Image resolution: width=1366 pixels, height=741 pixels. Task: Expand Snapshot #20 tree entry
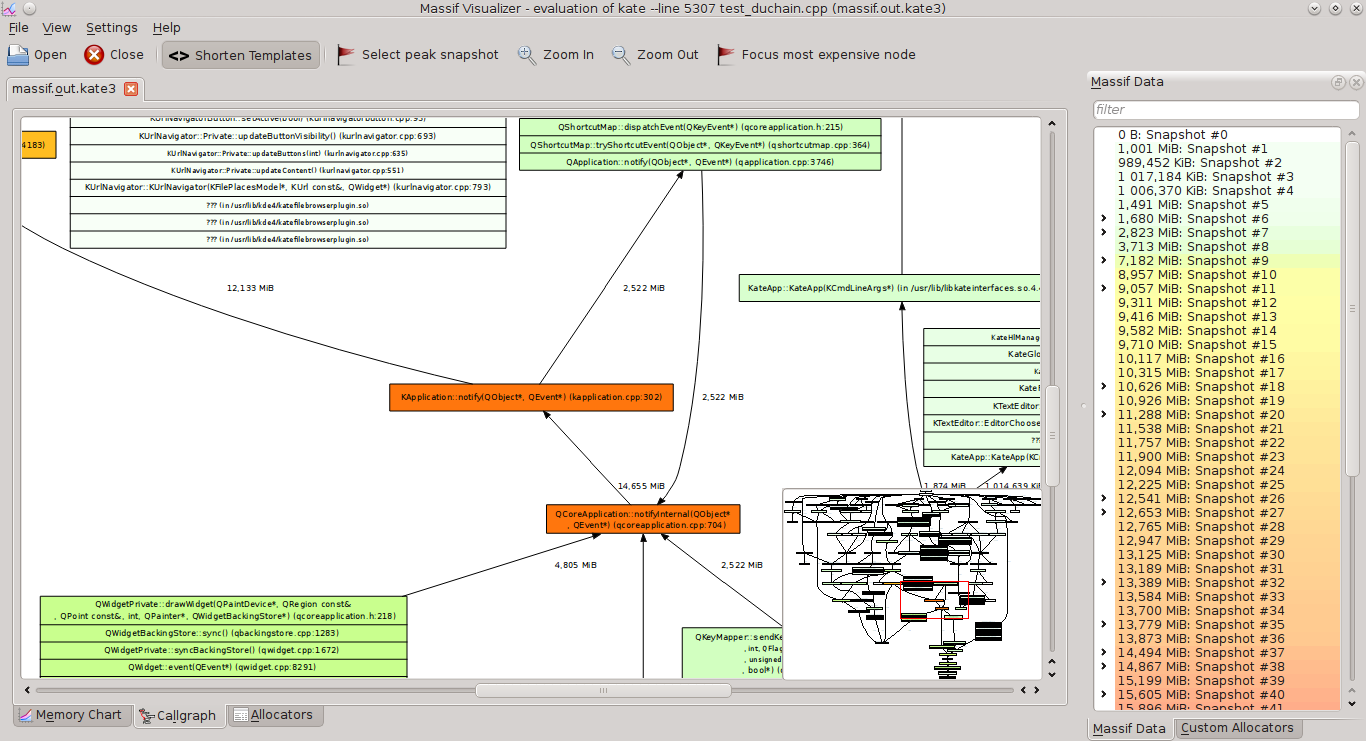pos(1104,415)
